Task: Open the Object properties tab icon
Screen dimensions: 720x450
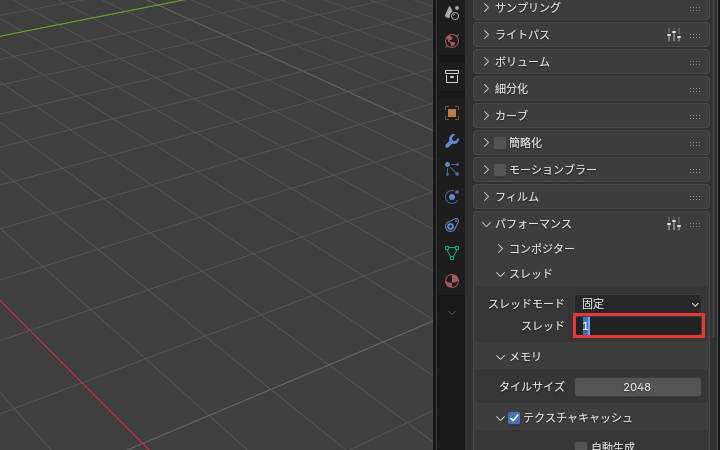Action: click(452, 113)
